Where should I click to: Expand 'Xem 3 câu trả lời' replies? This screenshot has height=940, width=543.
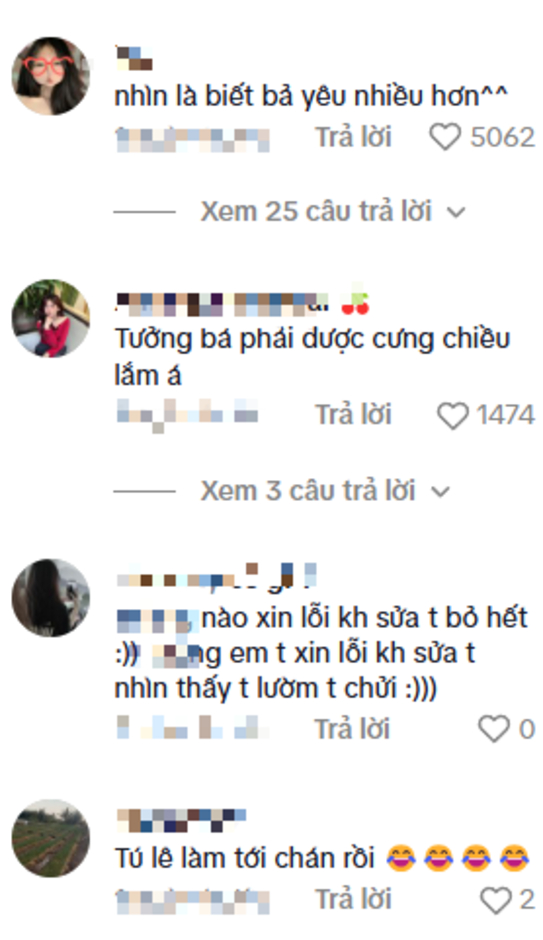(307, 491)
